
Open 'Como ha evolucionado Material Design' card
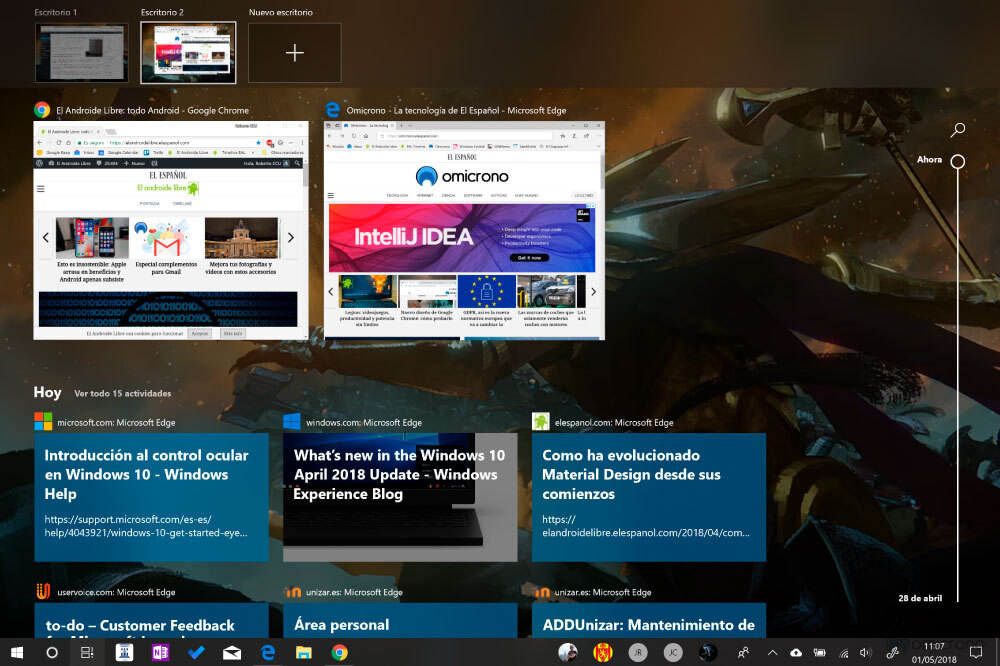pyautogui.click(x=649, y=497)
